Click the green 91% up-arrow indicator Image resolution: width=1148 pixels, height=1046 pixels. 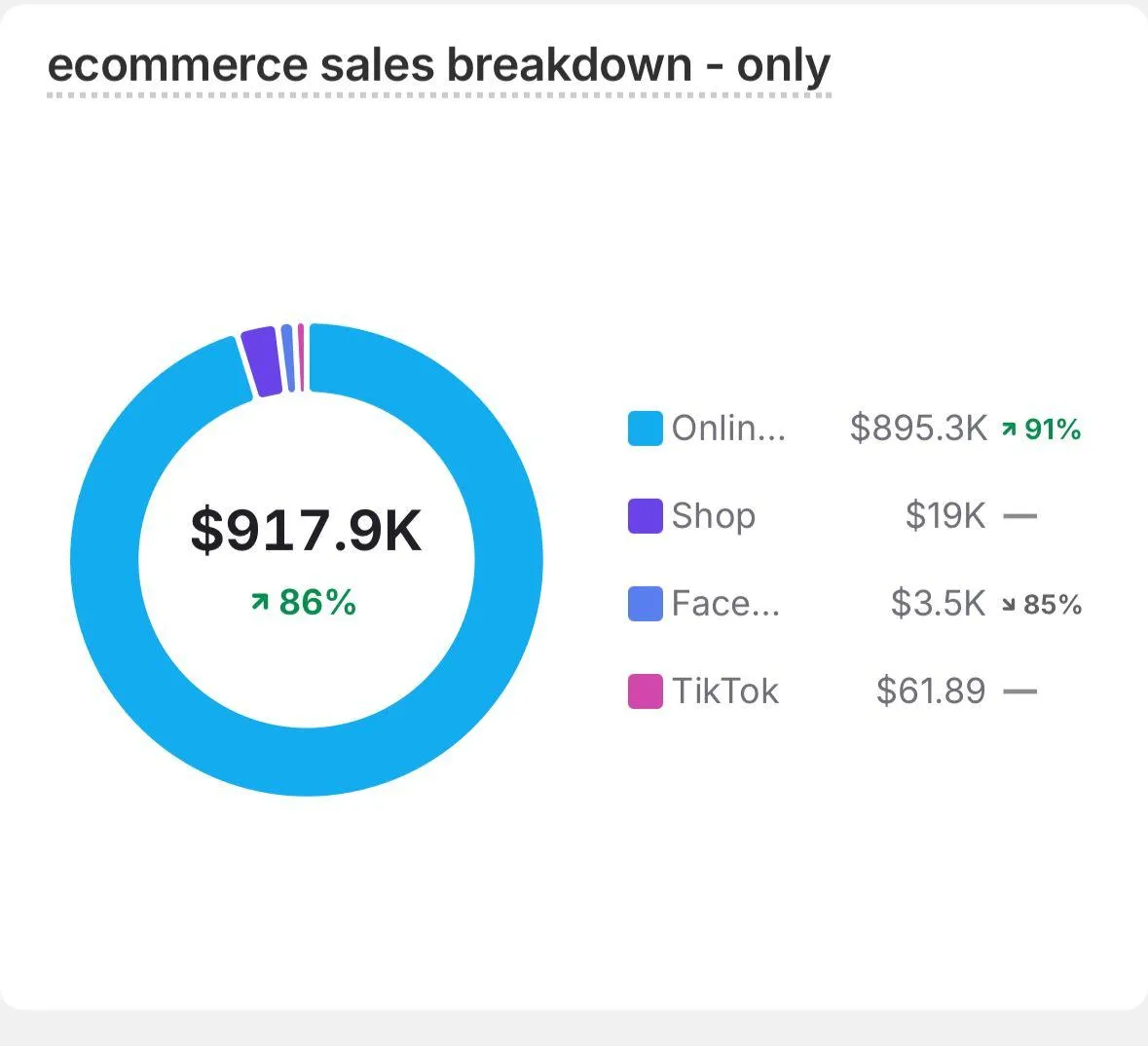[x=1041, y=430]
